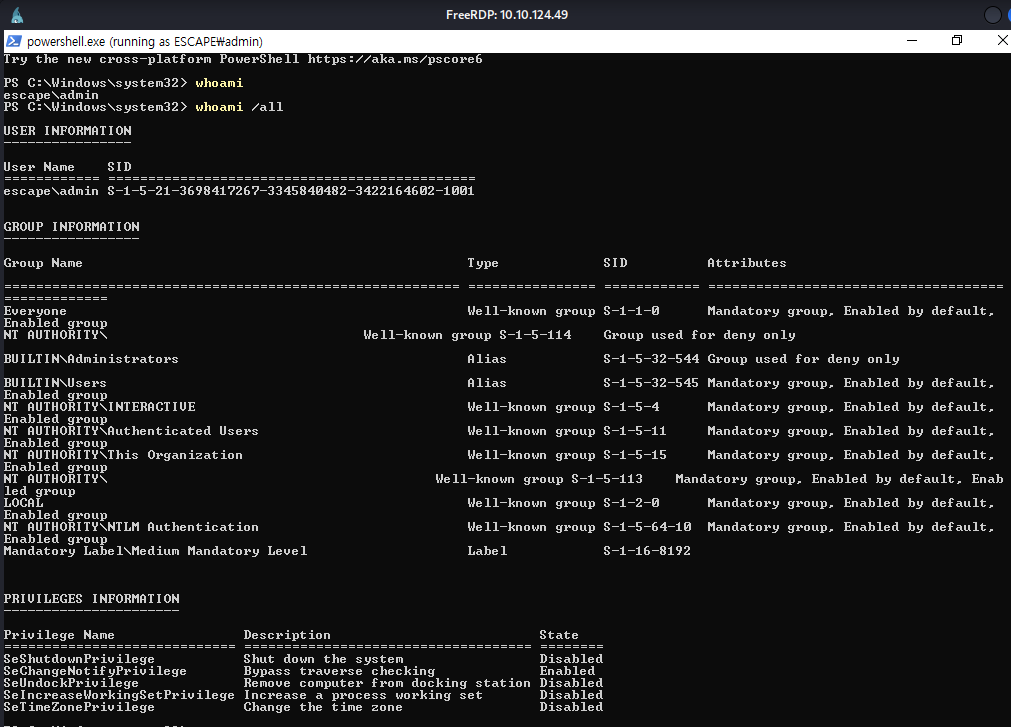Click the GROUP INFORMATION heading
Viewport: 1011px width, 727px height.
click(x=71, y=227)
